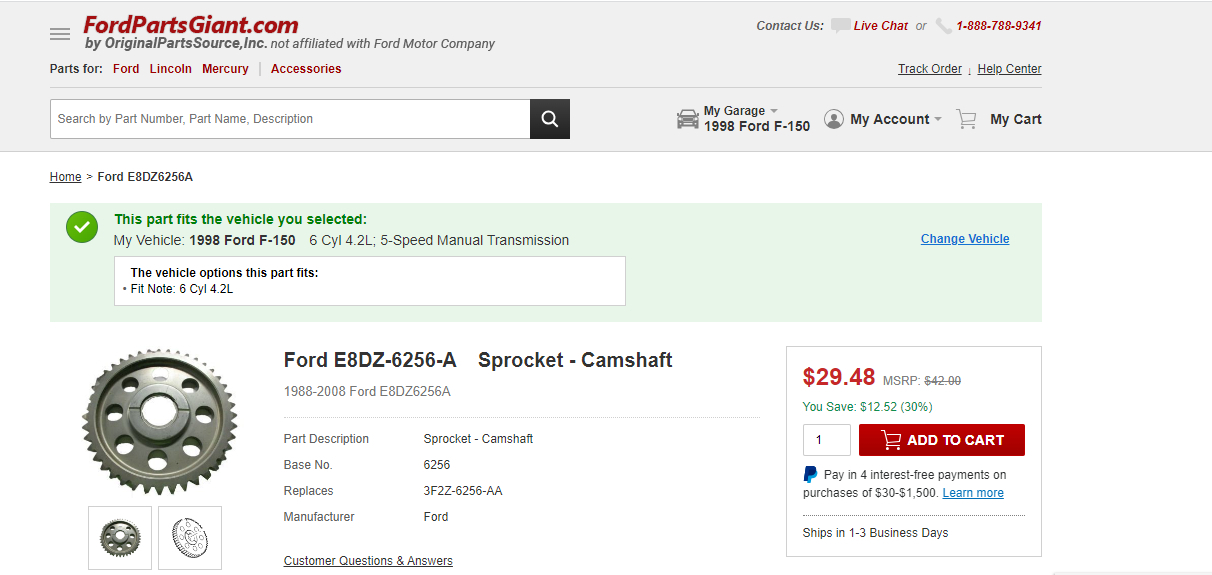The height and width of the screenshot is (575, 1212).
Task: Open Customer Questions & Answers link
Action: (x=368, y=561)
